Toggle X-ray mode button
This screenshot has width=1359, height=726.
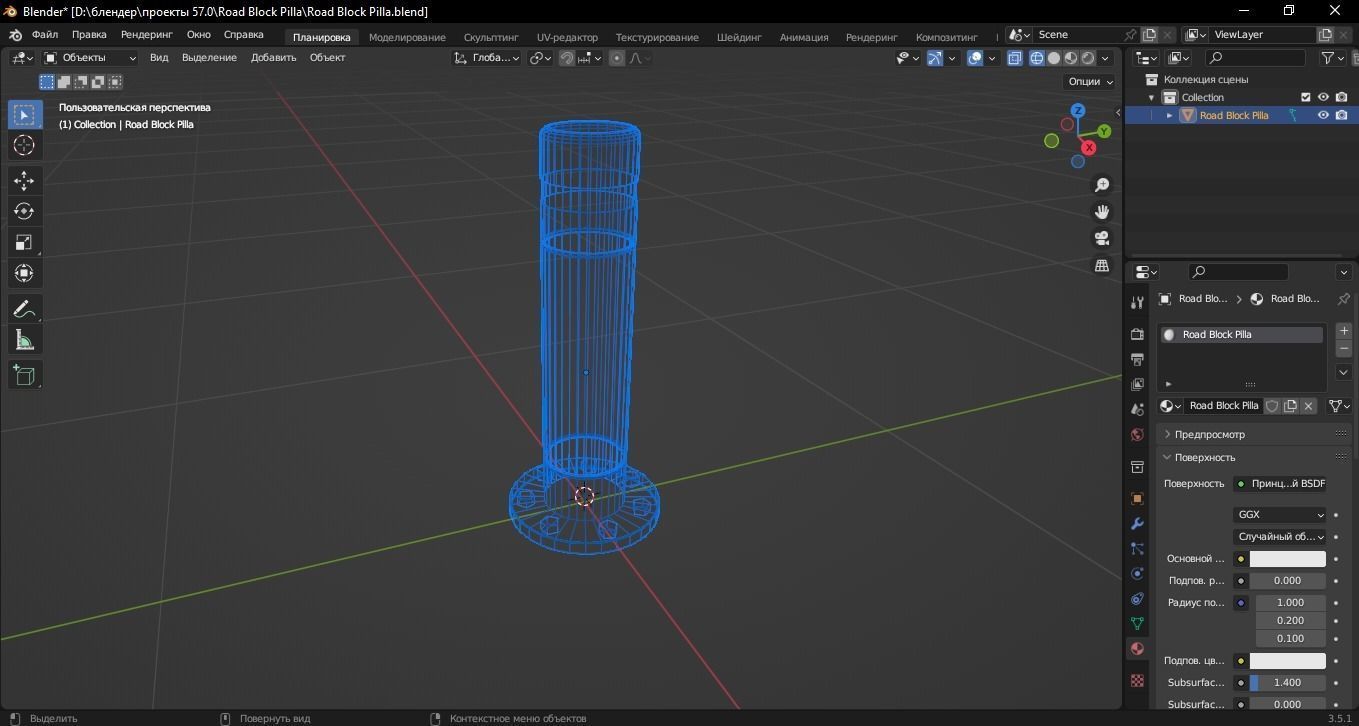coord(1015,58)
